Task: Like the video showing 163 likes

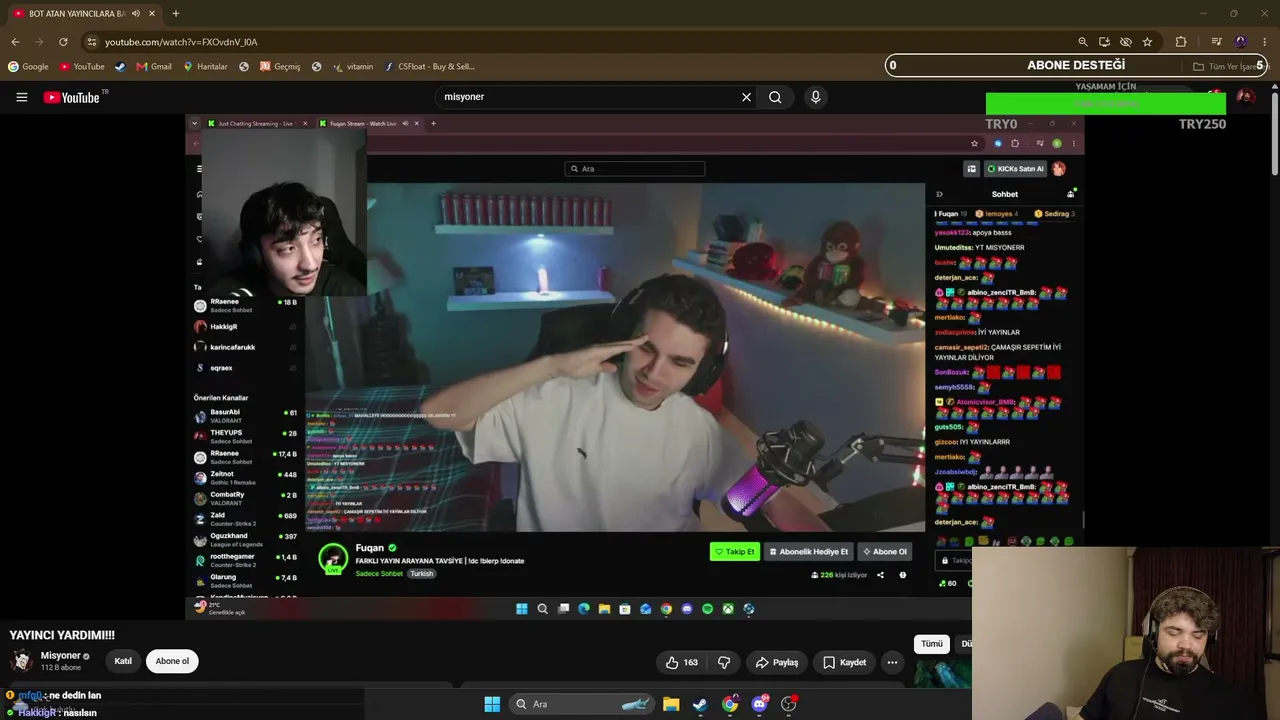Action: tap(682, 662)
